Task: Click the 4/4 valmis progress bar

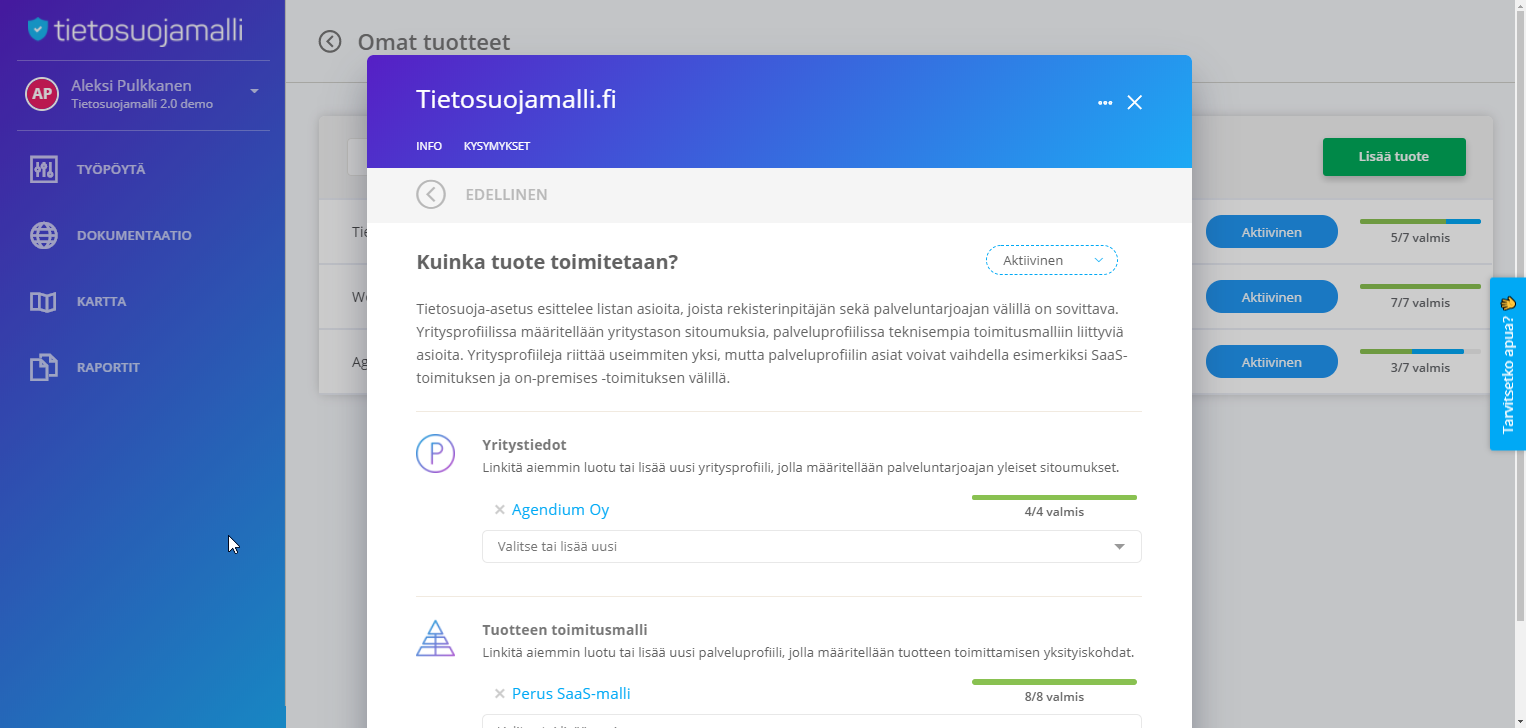Action: click(1054, 497)
